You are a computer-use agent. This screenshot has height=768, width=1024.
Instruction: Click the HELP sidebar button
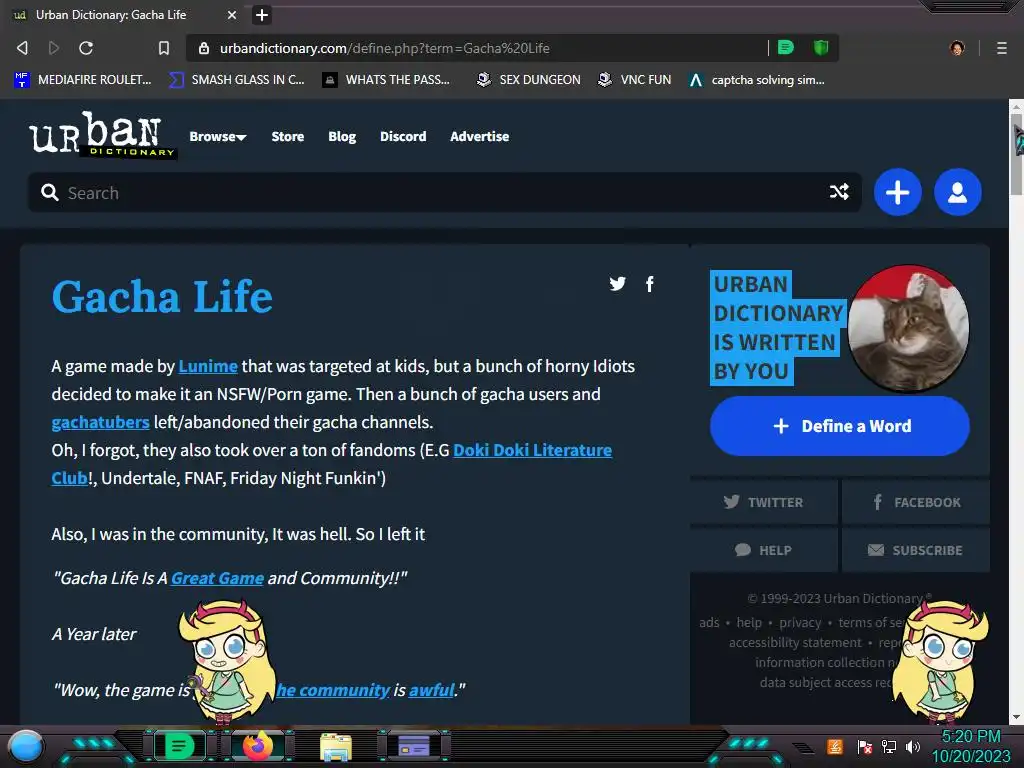763,550
